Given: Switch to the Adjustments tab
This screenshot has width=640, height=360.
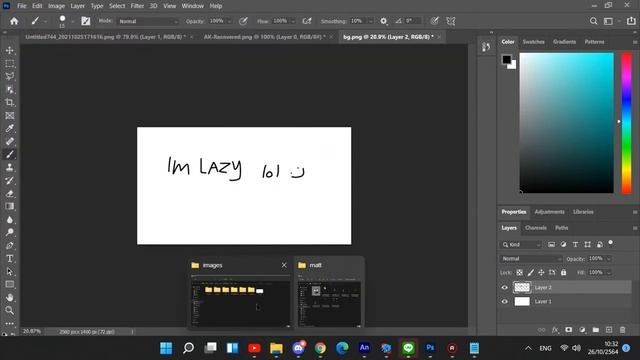Looking at the screenshot, I should click(x=549, y=212).
